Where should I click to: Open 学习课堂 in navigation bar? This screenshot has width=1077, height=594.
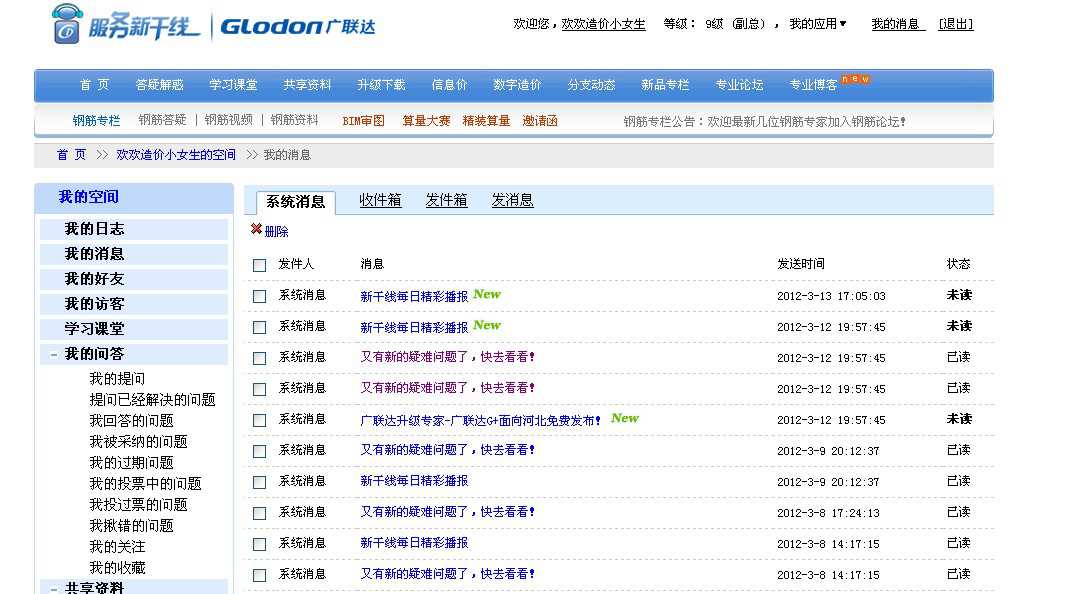pyautogui.click(x=234, y=85)
